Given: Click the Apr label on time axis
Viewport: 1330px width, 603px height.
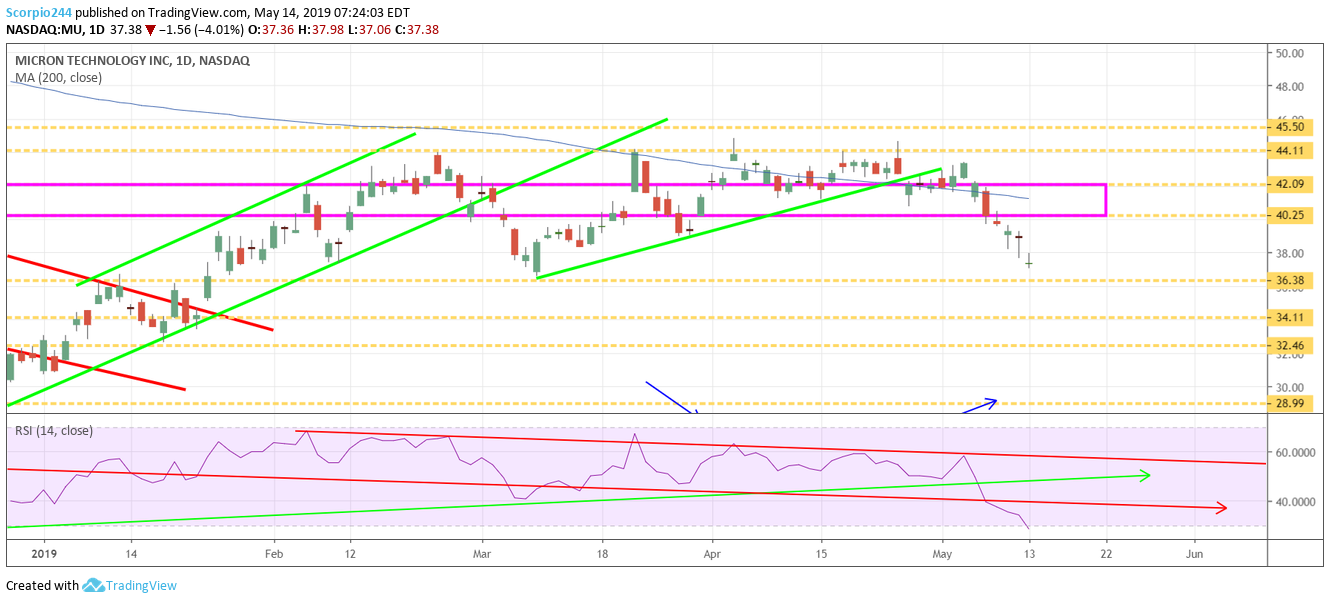Looking at the screenshot, I should click(712, 552).
